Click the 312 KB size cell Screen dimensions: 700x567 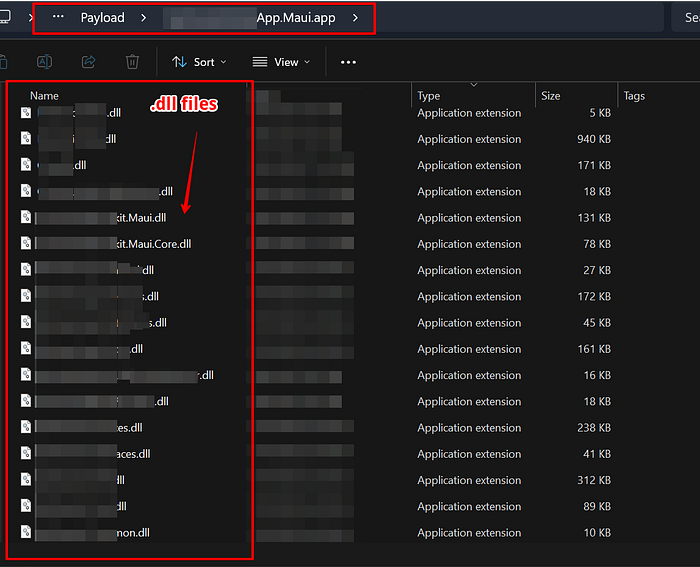tap(593, 480)
